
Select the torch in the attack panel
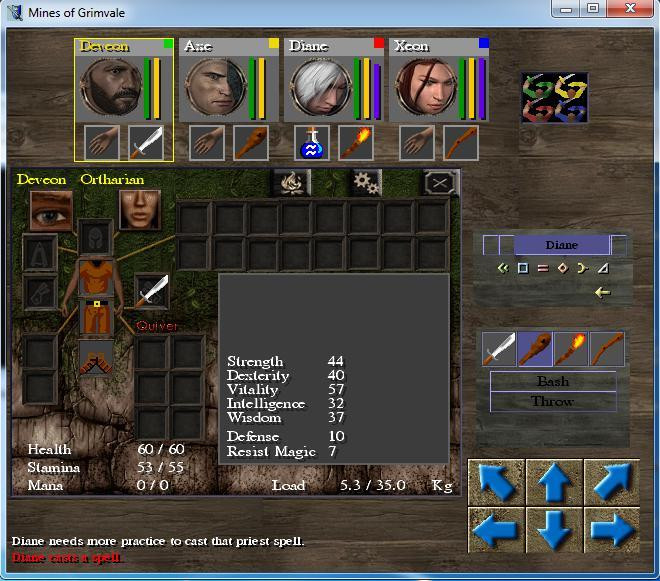pos(571,349)
